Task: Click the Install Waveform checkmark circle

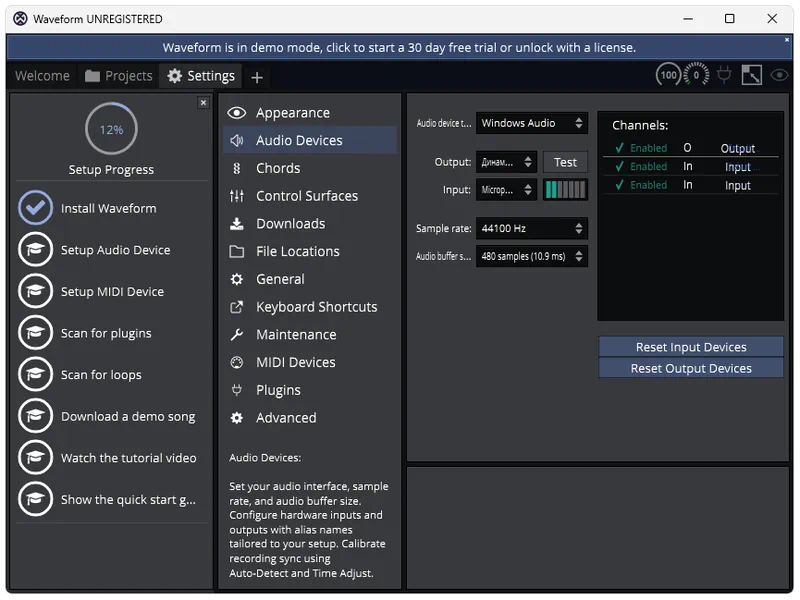Action: (x=35, y=208)
